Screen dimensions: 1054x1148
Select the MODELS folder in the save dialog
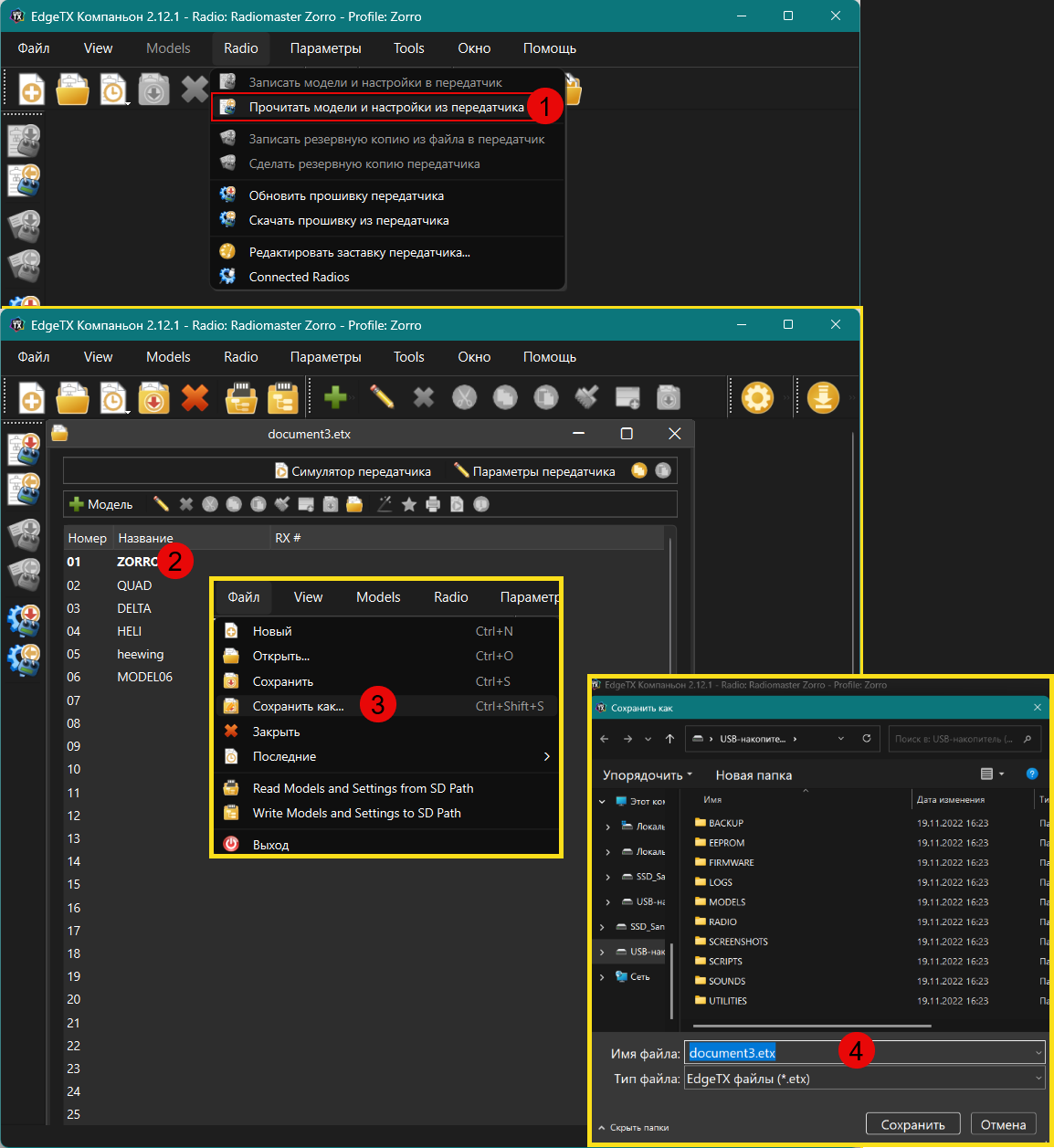(x=727, y=902)
